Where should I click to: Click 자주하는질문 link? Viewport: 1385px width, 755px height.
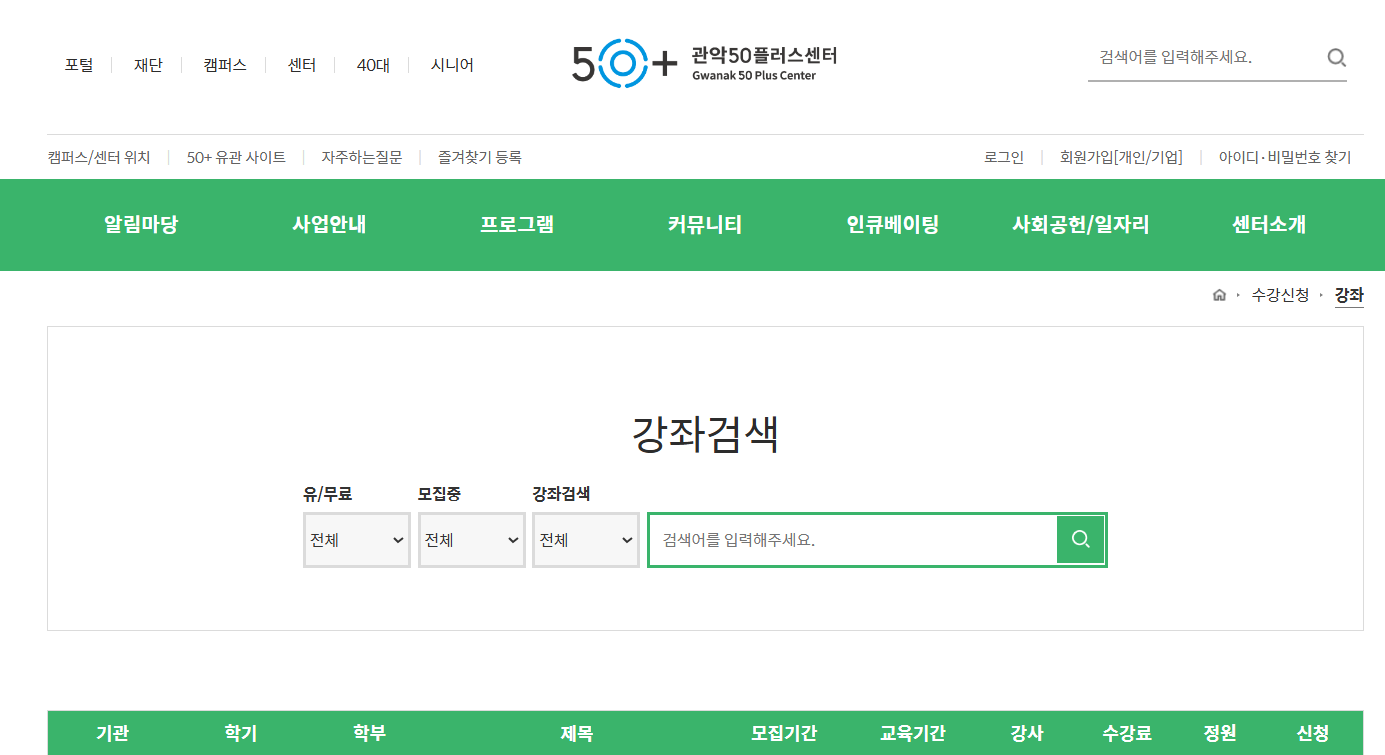click(x=361, y=157)
